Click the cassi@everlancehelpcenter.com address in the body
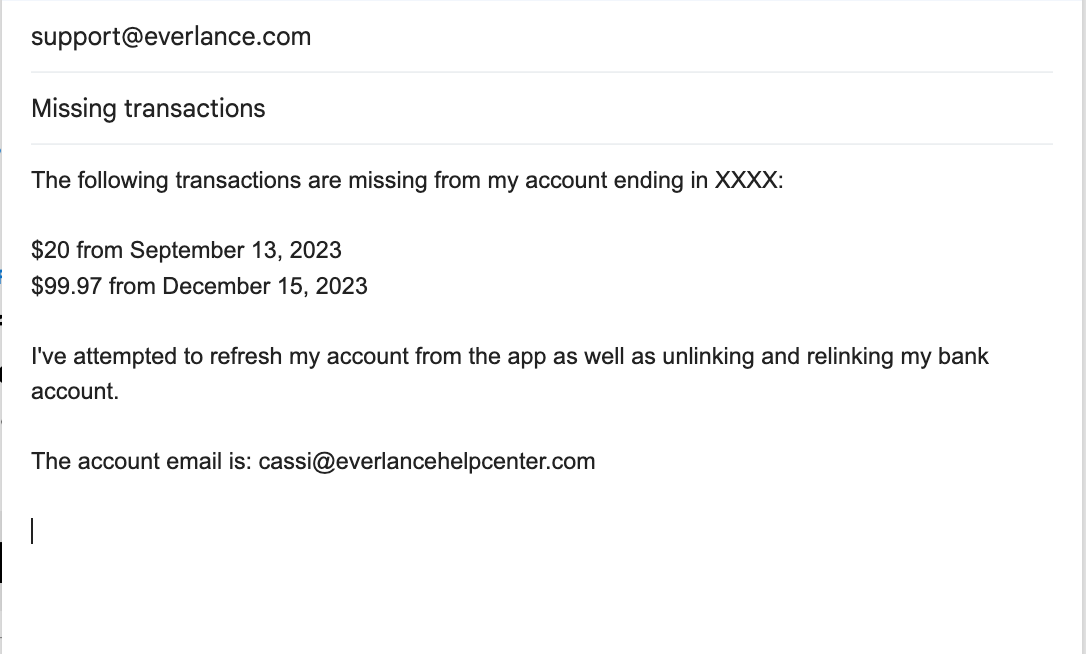 pos(427,461)
